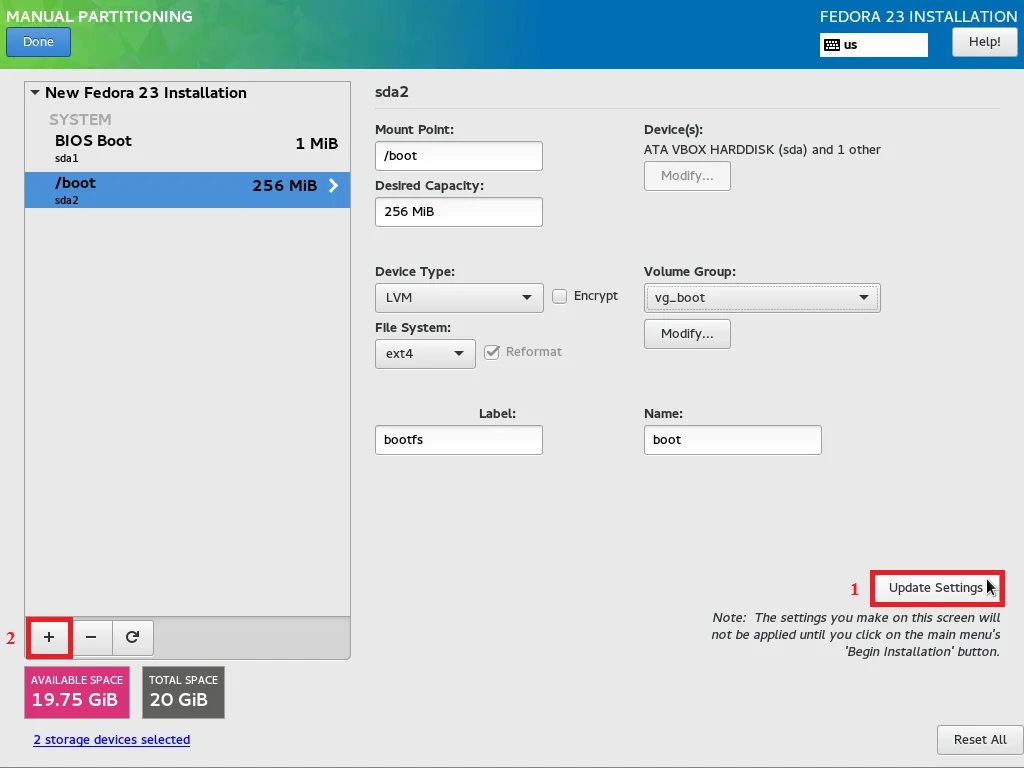
Task: Click the Done button
Action: click(39, 42)
